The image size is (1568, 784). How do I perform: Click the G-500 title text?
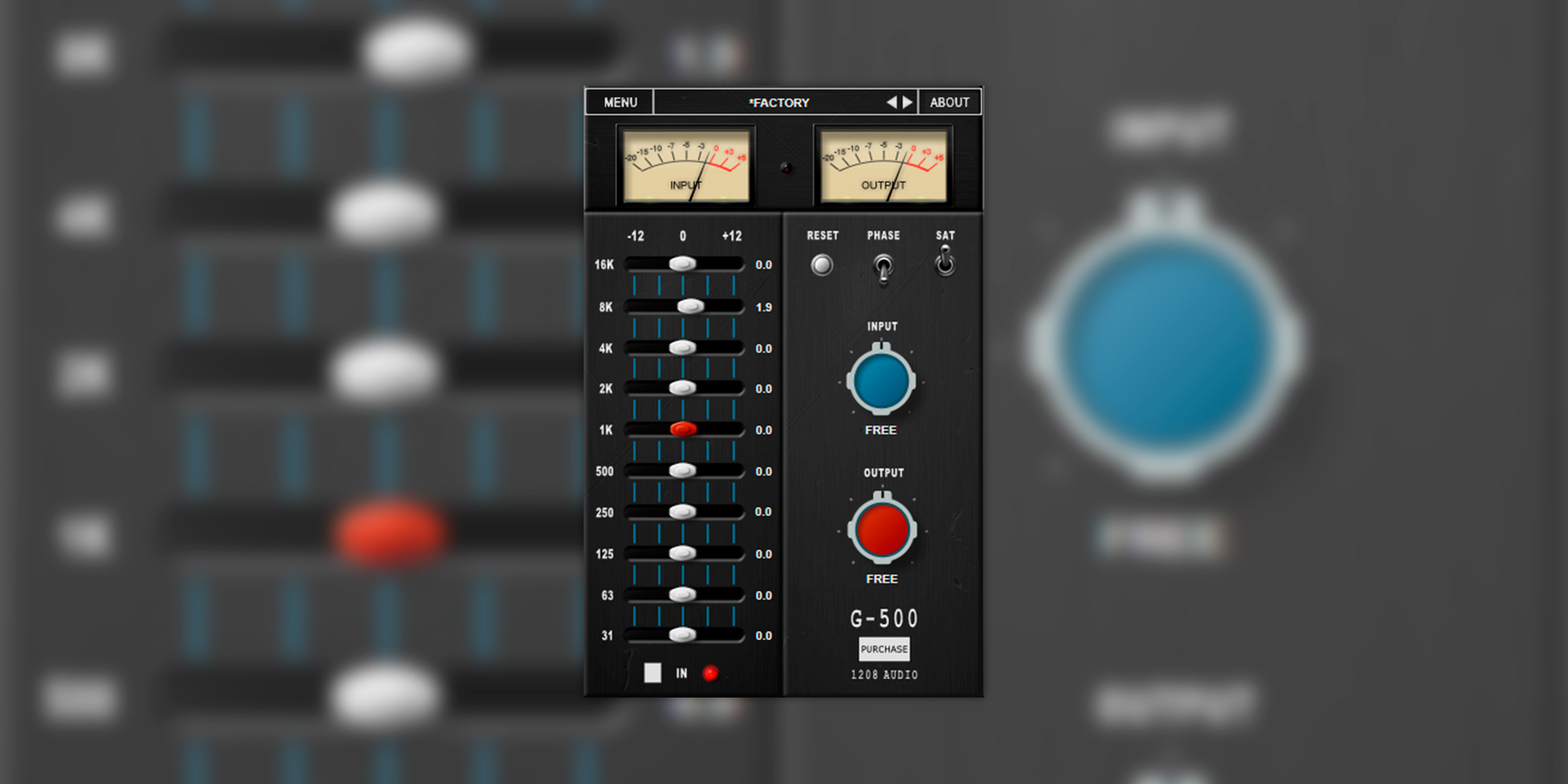click(883, 618)
